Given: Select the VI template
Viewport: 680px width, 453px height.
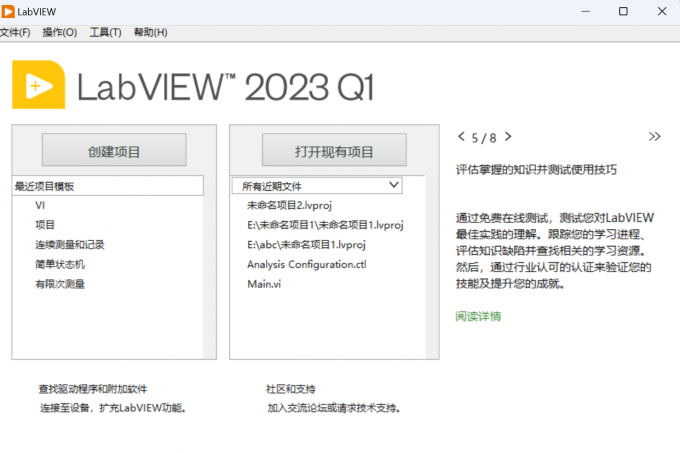Looking at the screenshot, I should (40, 205).
